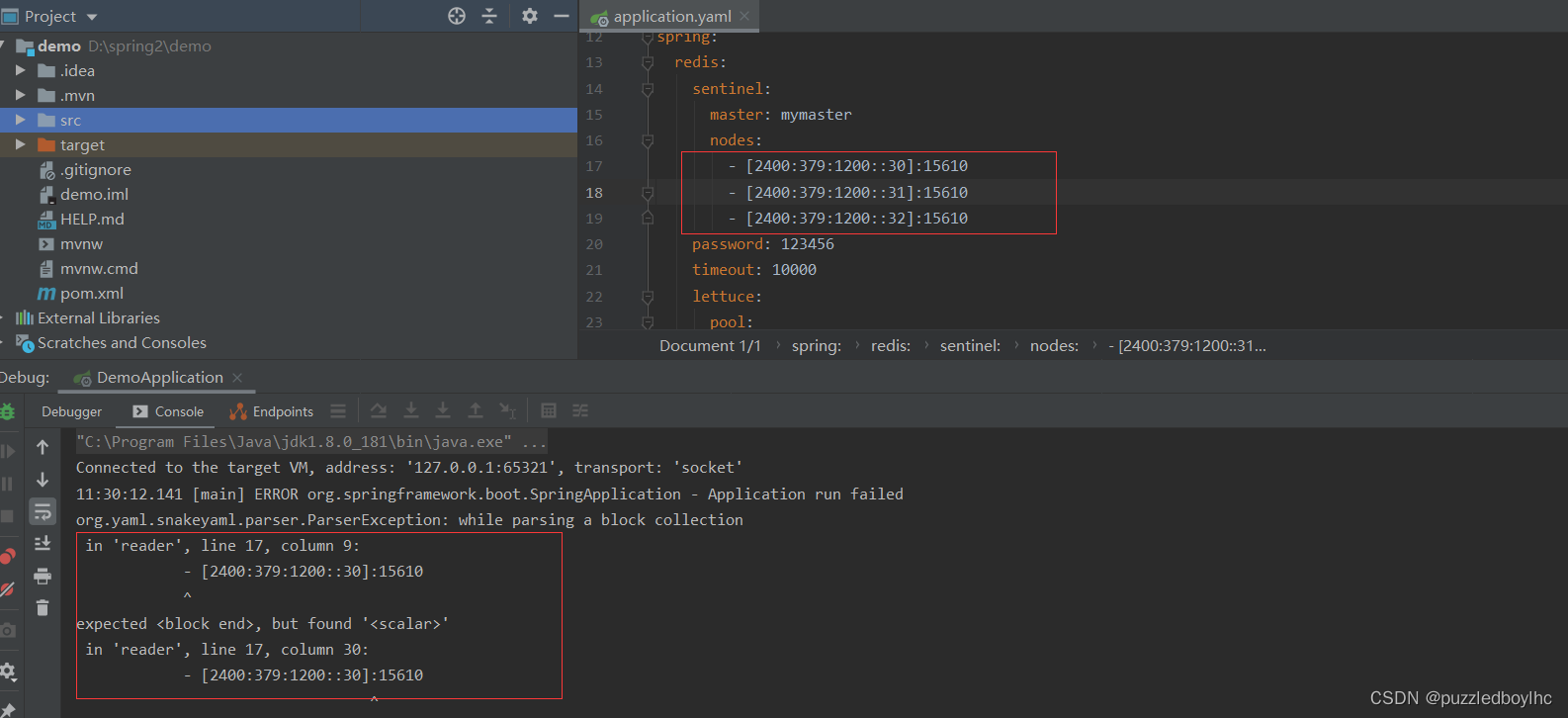
Task: Click Pause Program icon
Action: pyautogui.click(x=7, y=484)
